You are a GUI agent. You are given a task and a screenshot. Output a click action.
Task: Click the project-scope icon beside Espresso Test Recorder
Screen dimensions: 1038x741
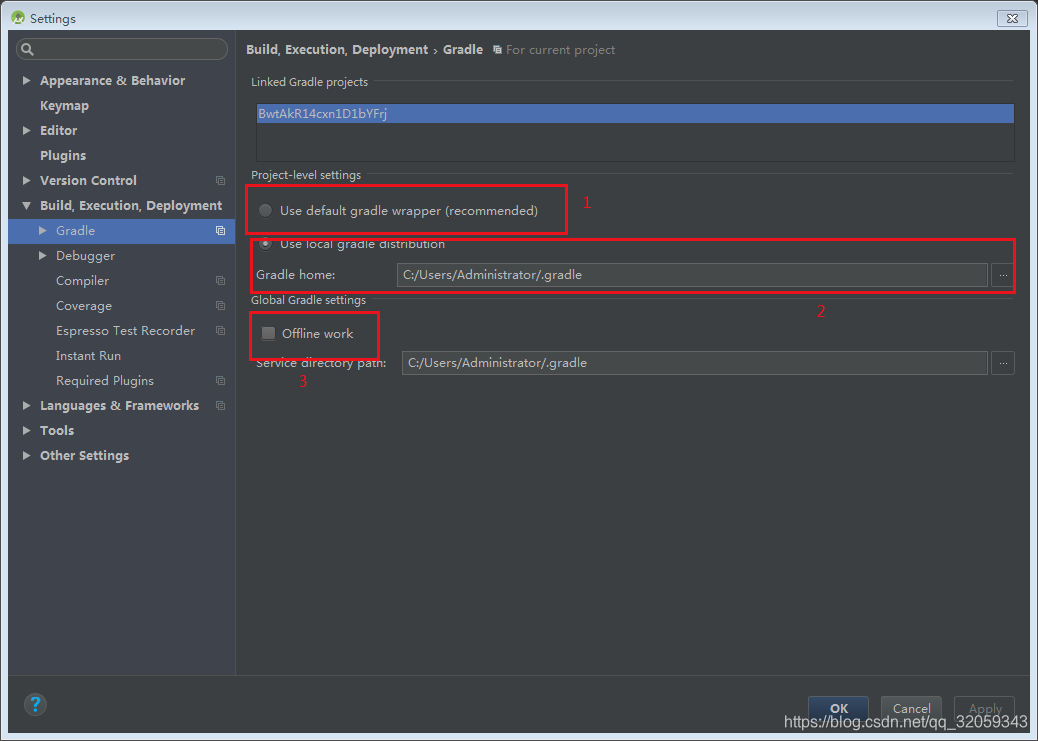(x=220, y=330)
